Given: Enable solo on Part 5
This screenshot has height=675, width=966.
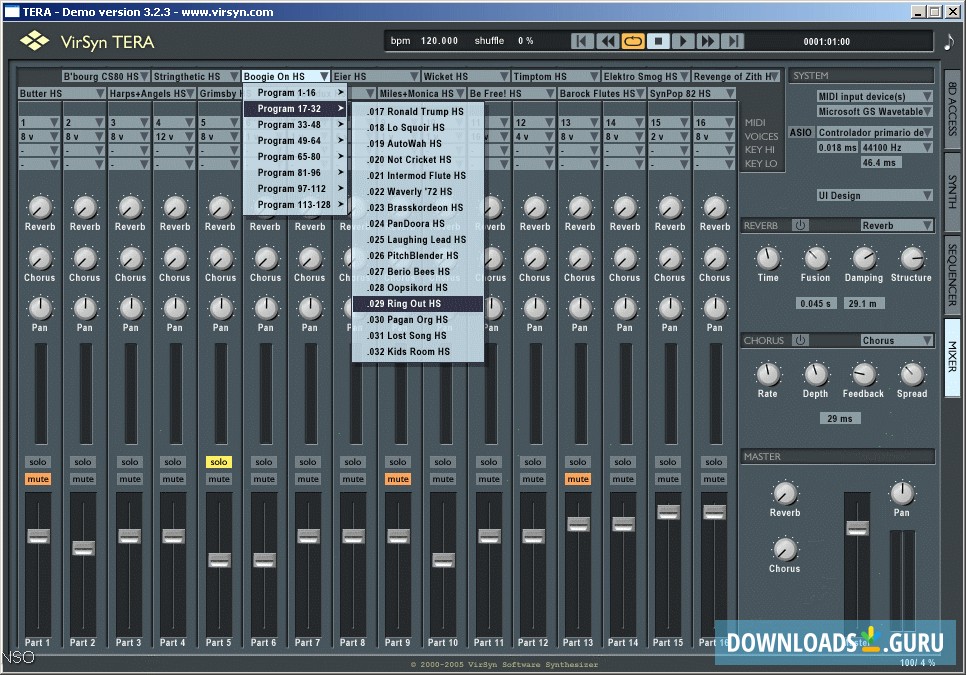Looking at the screenshot, I should pos(219,462).
